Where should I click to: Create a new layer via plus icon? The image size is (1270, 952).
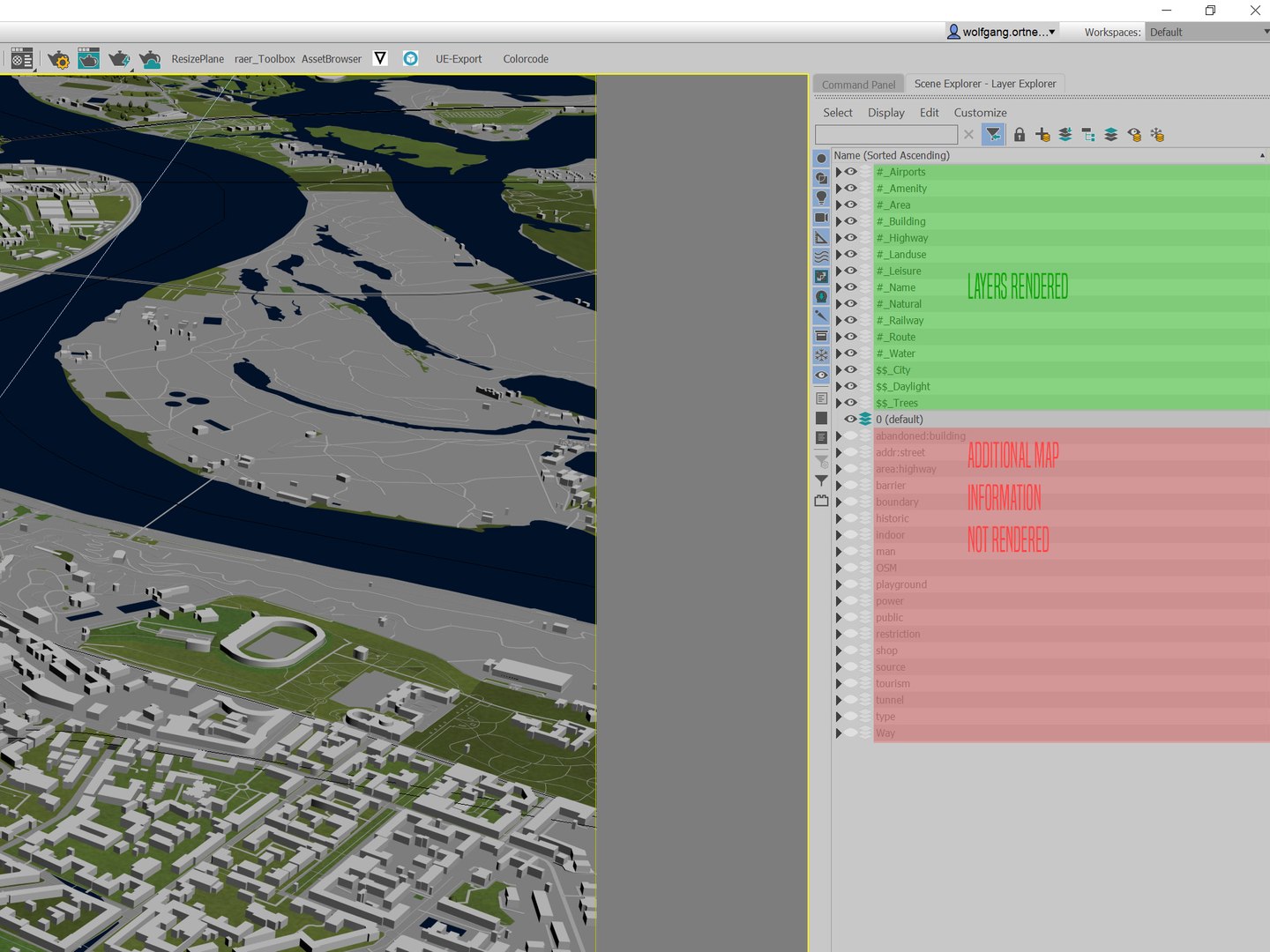point(1042,135)
